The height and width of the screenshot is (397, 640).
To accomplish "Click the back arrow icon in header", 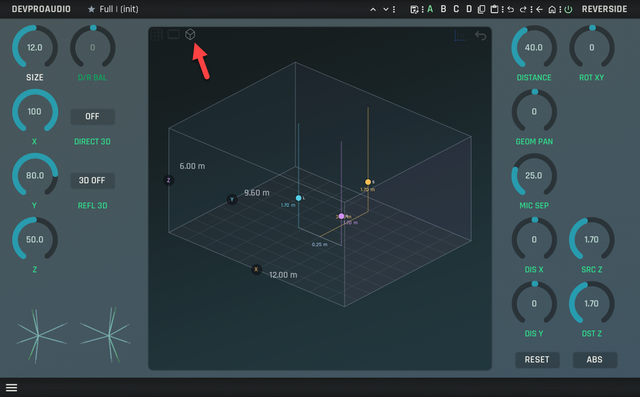I will (540, 9).
